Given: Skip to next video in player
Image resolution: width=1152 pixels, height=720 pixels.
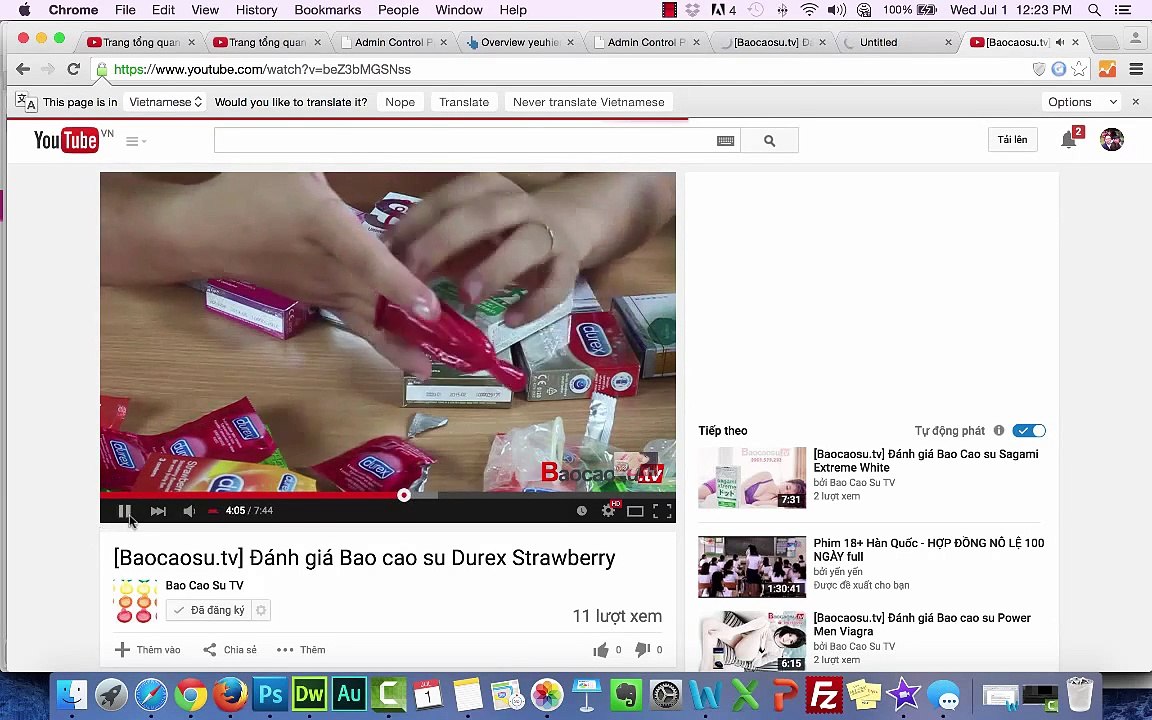Looking at the screenshot, I should click(158, 511).
